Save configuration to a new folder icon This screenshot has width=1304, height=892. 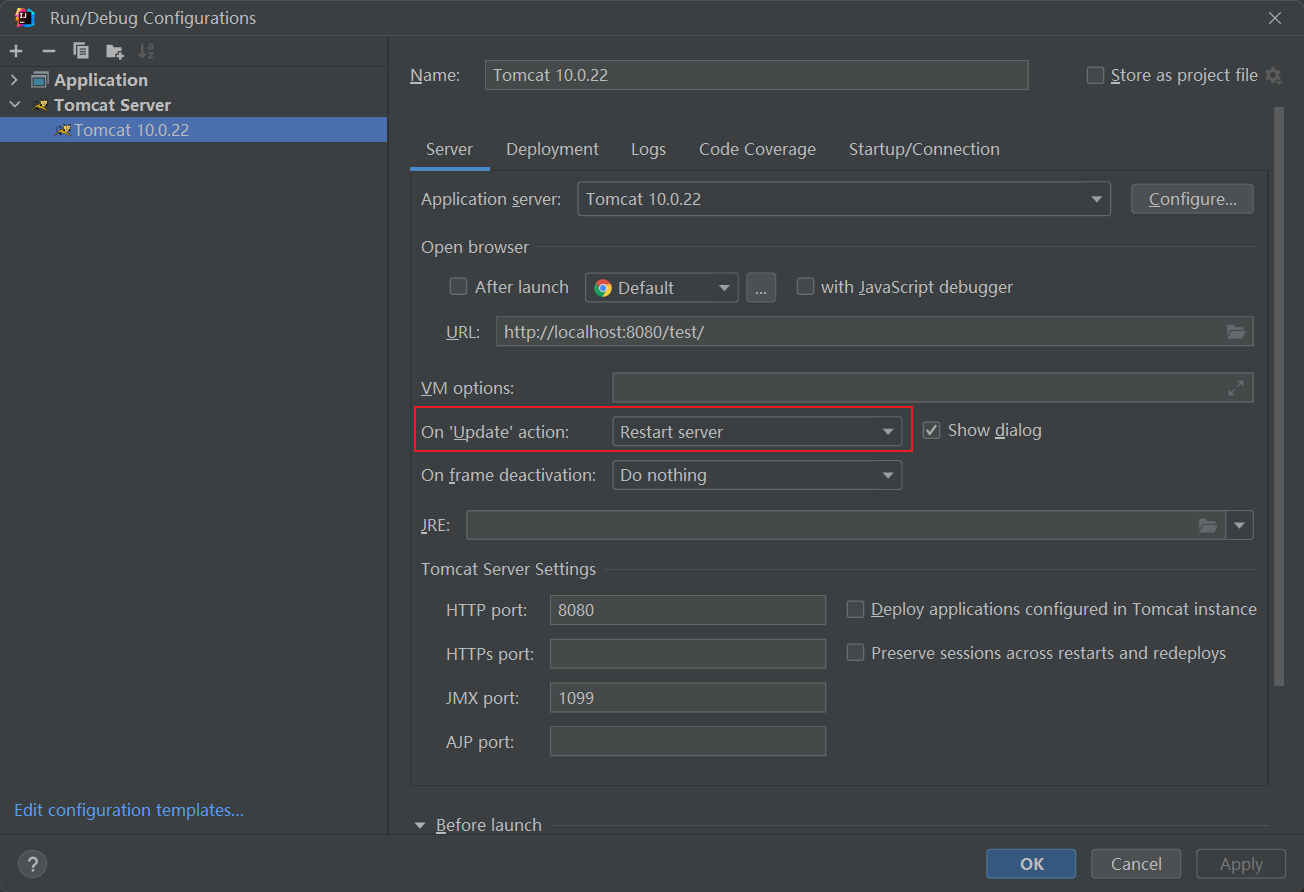[115, 51]
